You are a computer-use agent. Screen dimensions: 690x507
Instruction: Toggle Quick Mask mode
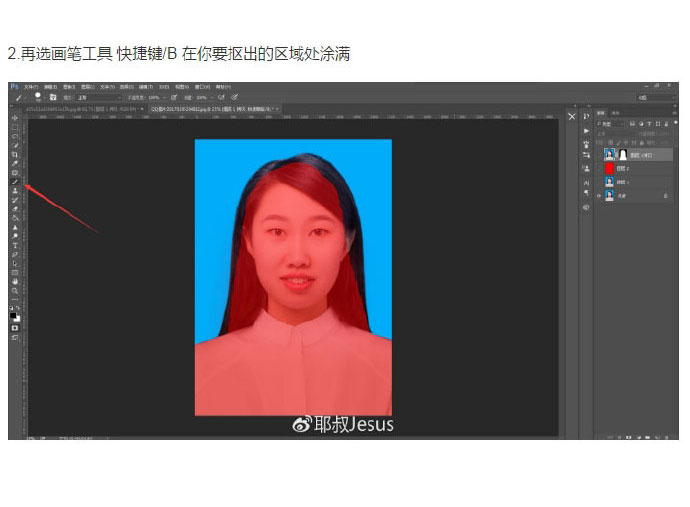[15, 328]
